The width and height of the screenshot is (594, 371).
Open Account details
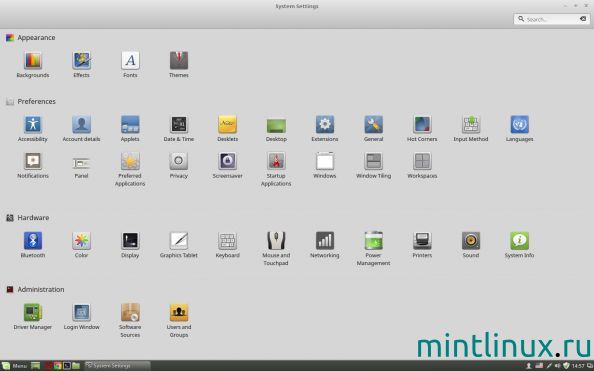point(81,128)
